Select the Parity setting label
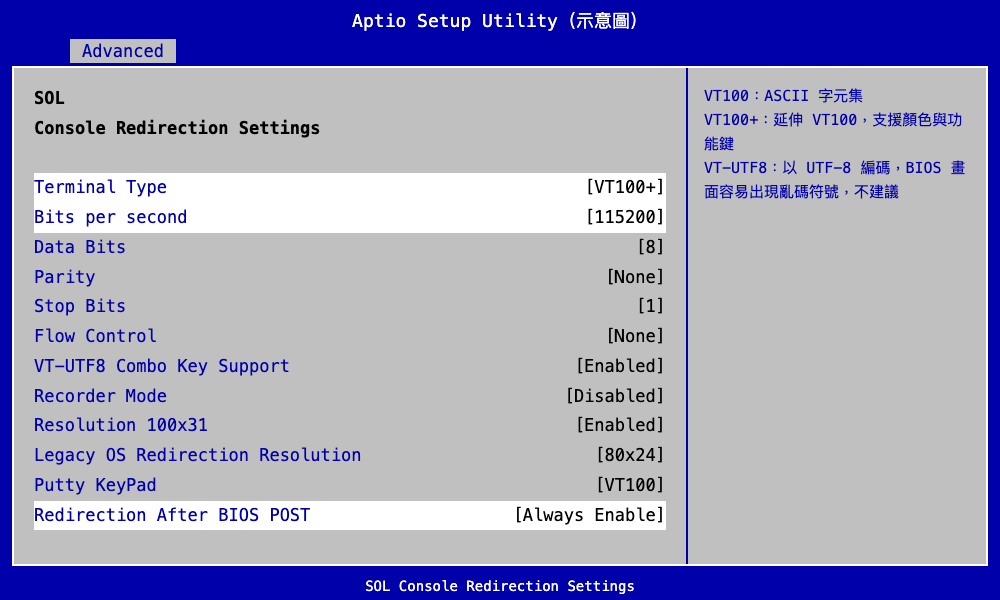Screen dimensions: 1000x600 click(64, 277)
